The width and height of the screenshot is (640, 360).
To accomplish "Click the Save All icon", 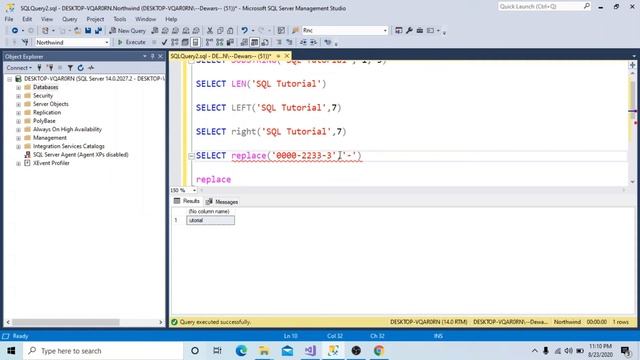I will tap(98, 31).
